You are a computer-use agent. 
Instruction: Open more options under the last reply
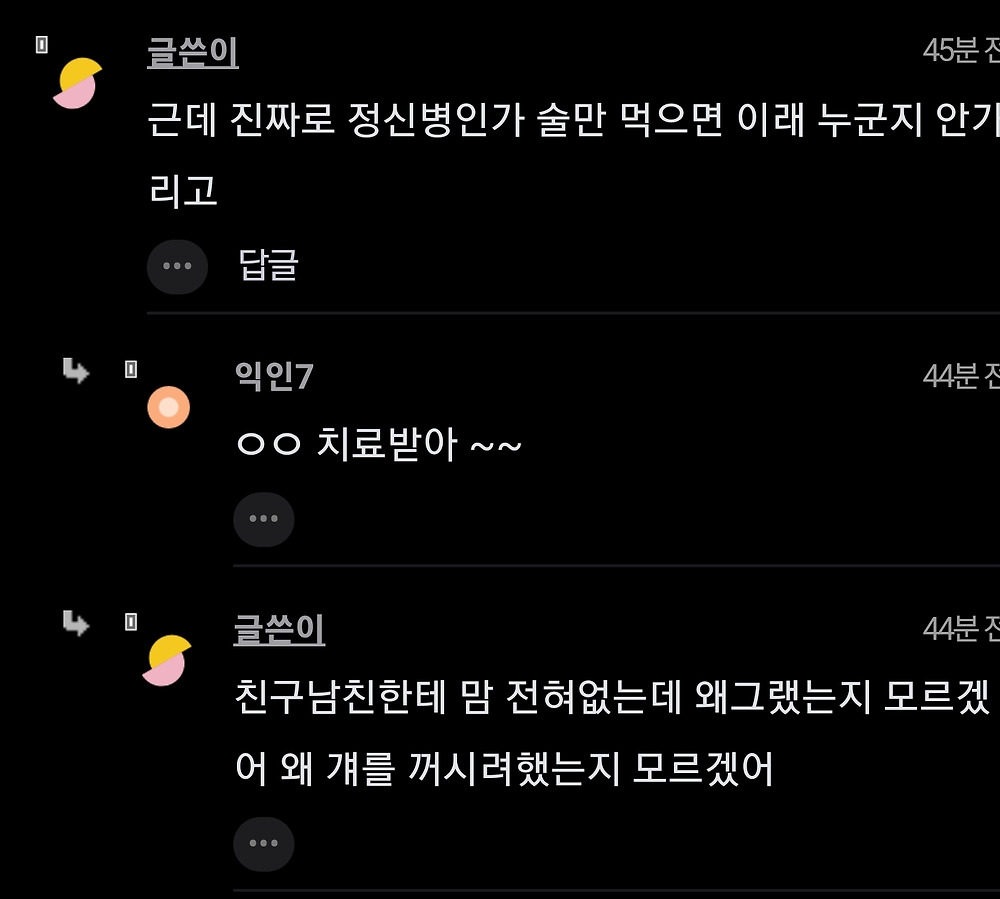(263, 843)
